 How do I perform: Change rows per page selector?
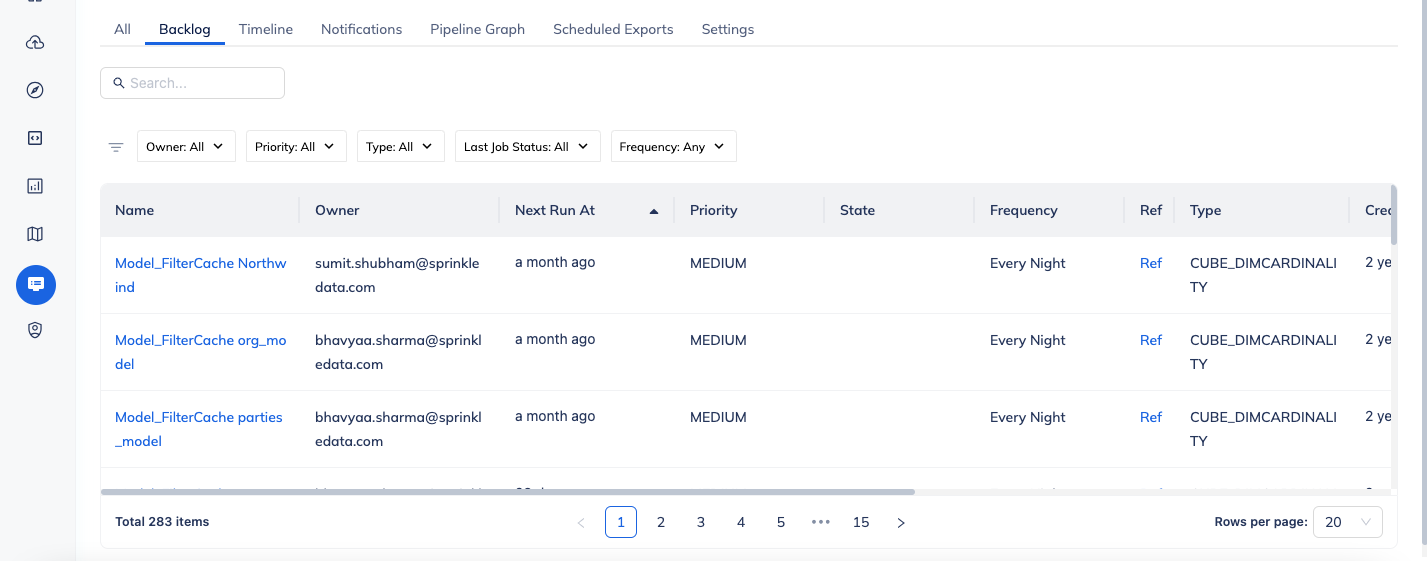pos(1348,522)
